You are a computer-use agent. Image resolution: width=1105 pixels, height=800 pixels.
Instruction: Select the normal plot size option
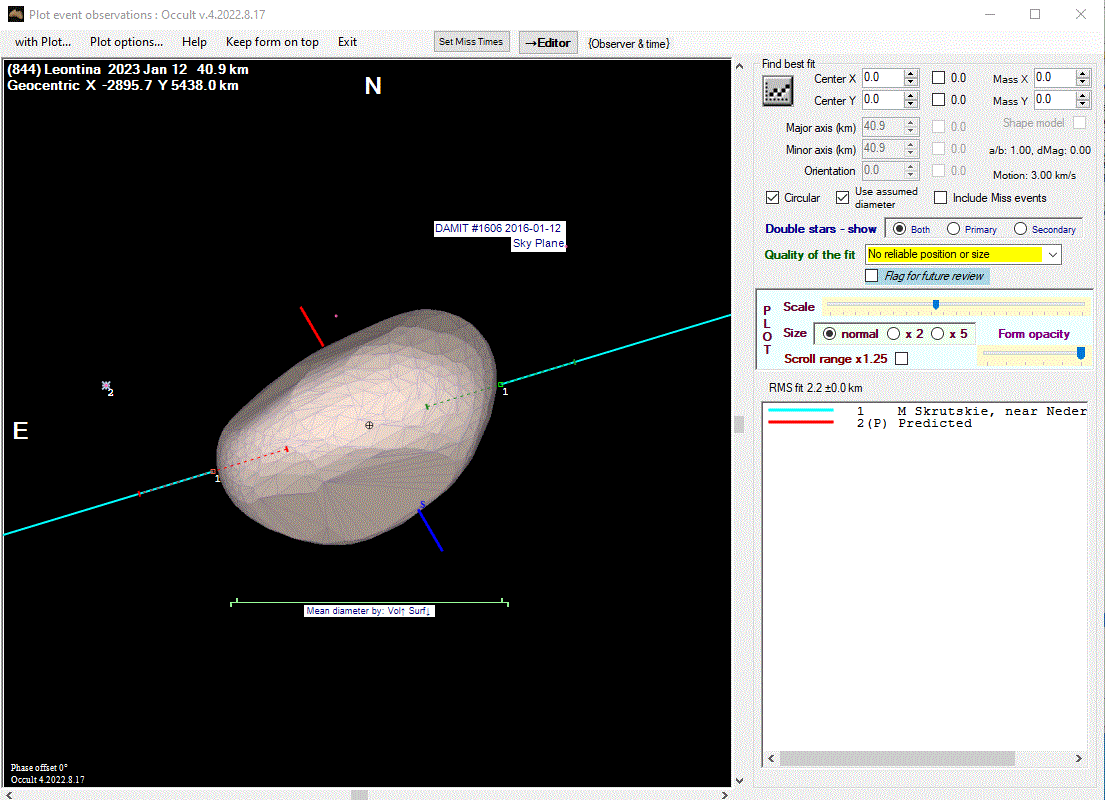[x=829, y=333]
